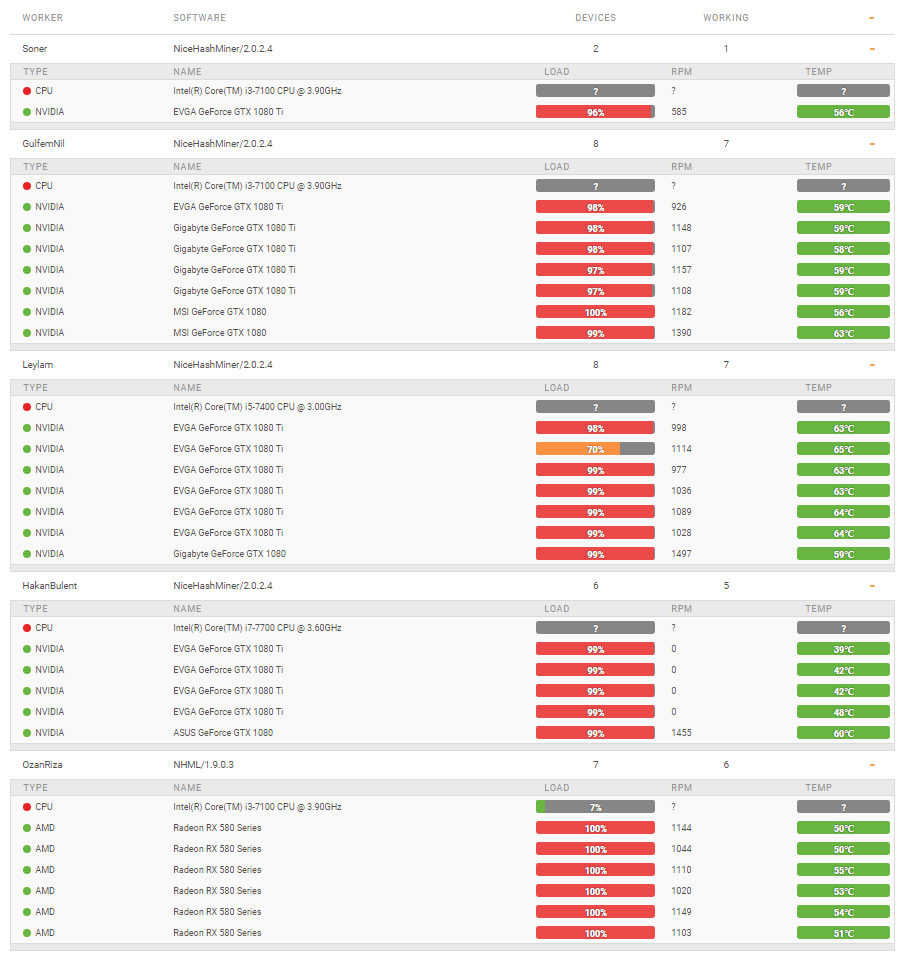Select worker name HakanBulent

click(50, 586)
